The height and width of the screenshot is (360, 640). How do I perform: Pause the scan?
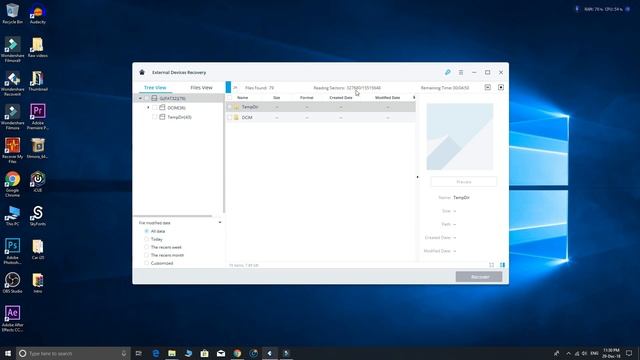coord(488,87)
